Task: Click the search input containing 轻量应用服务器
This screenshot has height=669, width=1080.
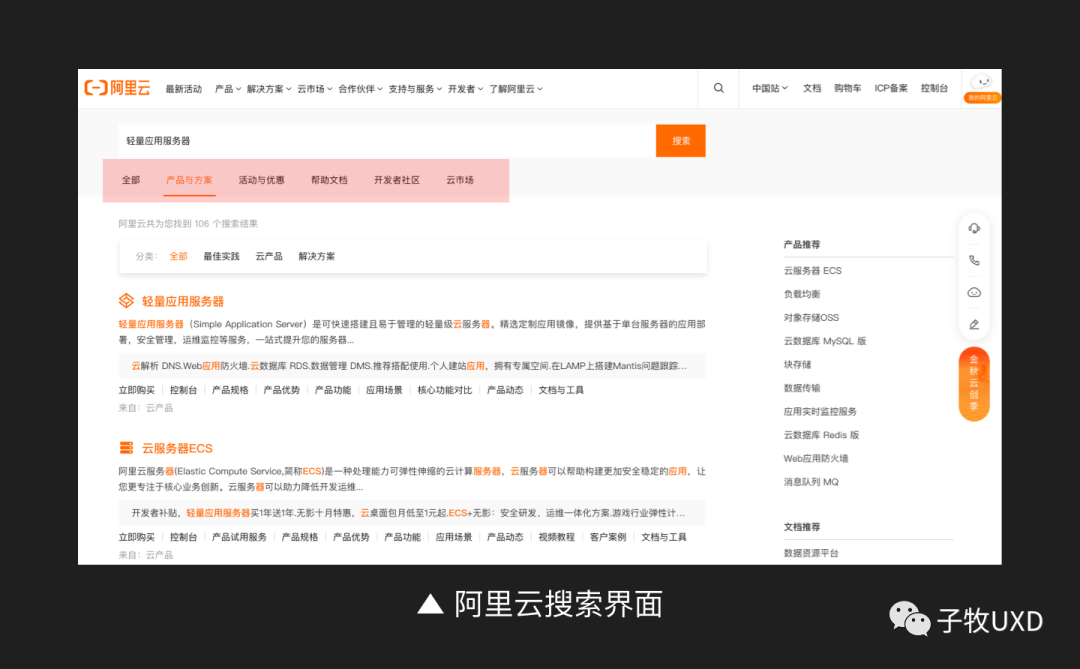Action: pos(386,141)
